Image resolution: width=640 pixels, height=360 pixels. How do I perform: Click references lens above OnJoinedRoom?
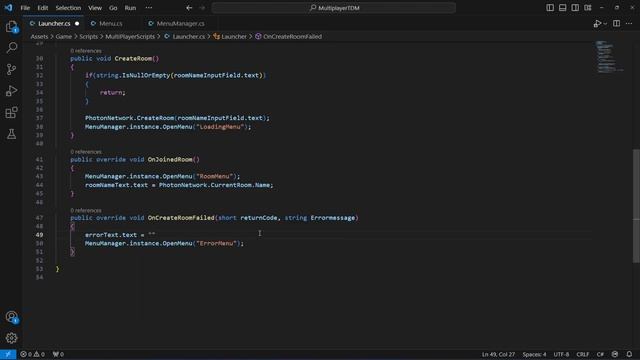(x=86, y=152)
